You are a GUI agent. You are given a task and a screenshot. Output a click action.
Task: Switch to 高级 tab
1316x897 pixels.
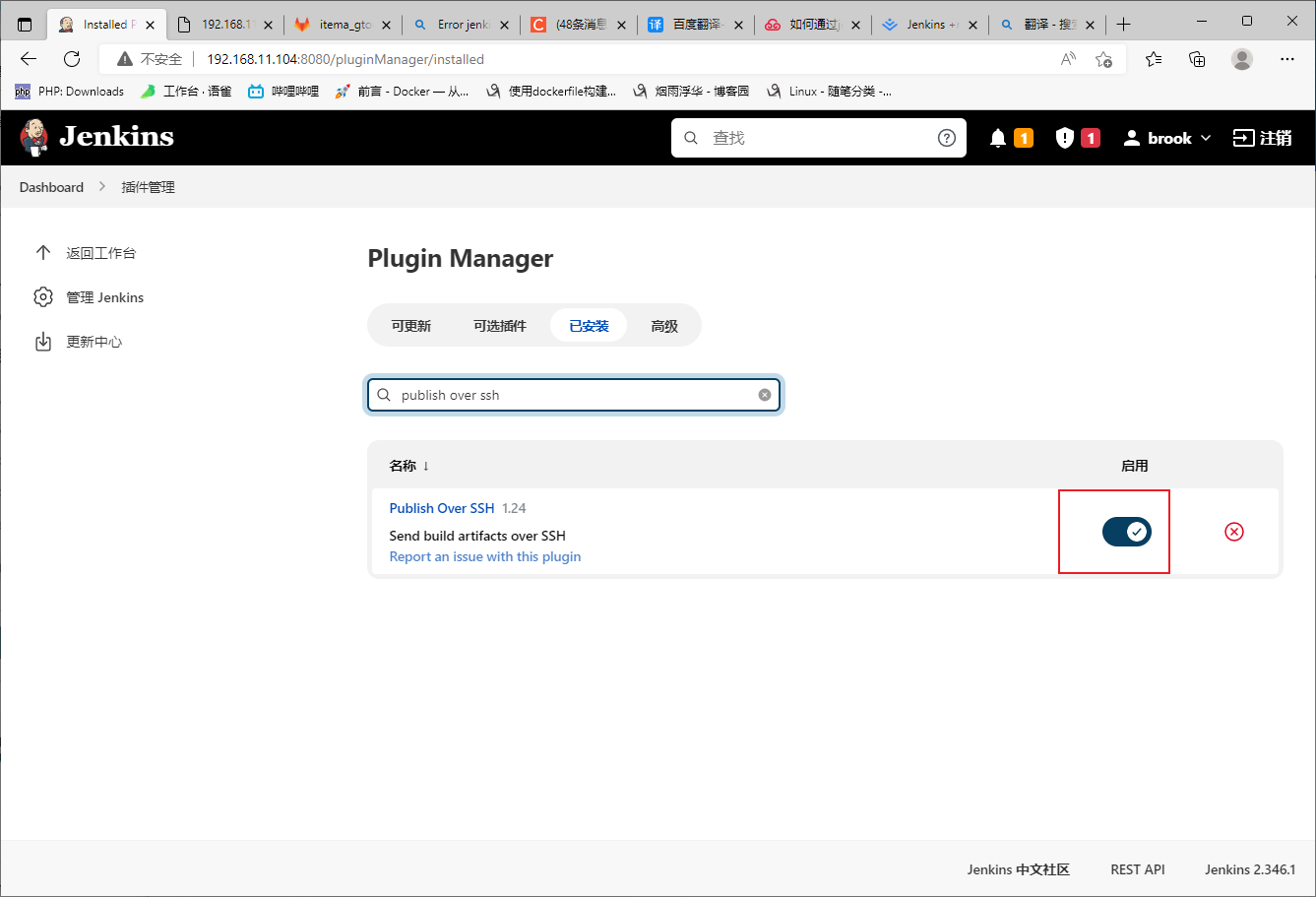(x=664, y=326)
